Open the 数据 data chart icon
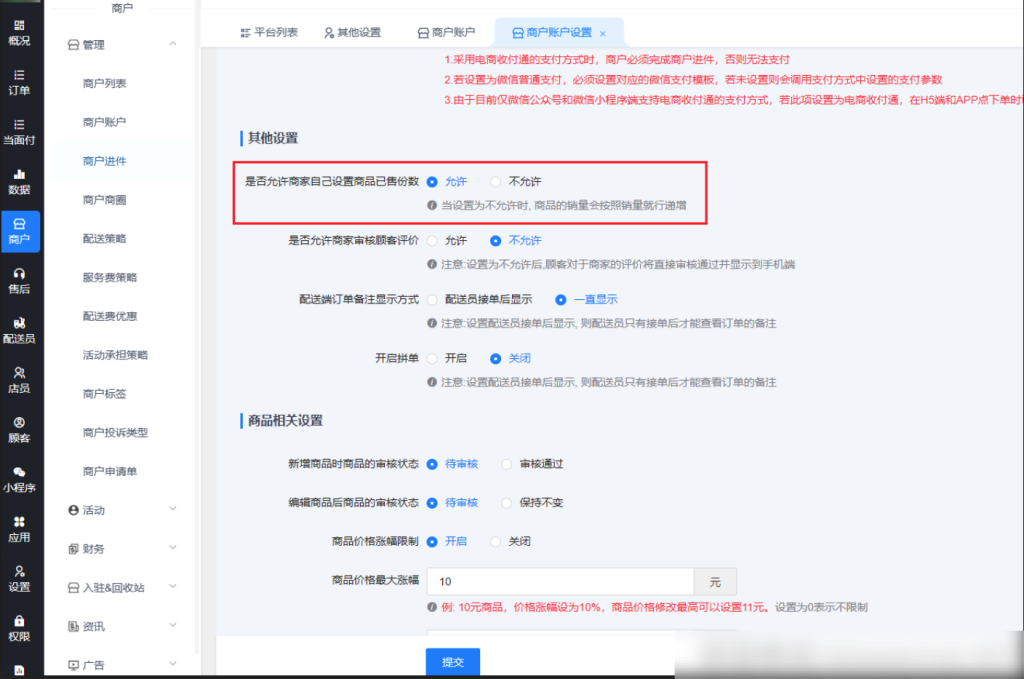The height and width of the screenshot is (679, 1024). (19, 181)
